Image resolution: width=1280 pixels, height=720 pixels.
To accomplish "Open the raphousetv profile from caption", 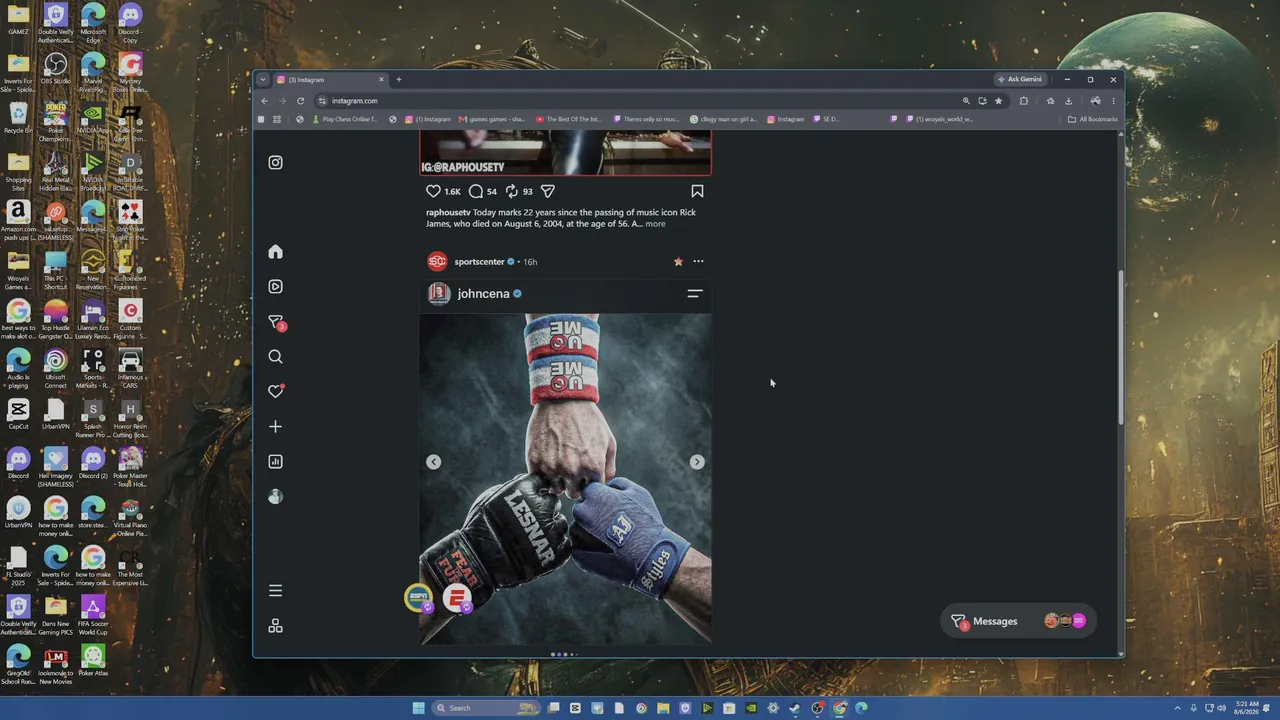I will tap(448, 212).
